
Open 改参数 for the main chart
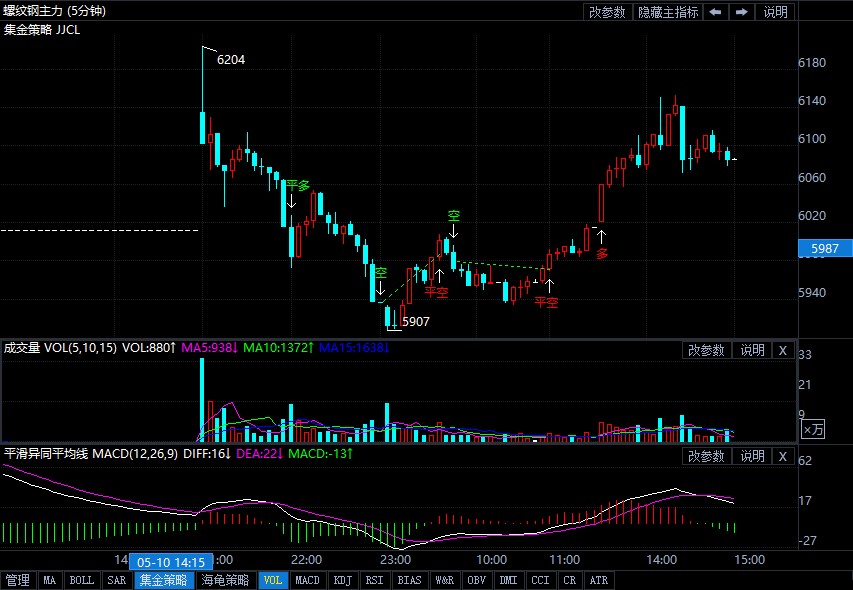click(x=607, y=12)
